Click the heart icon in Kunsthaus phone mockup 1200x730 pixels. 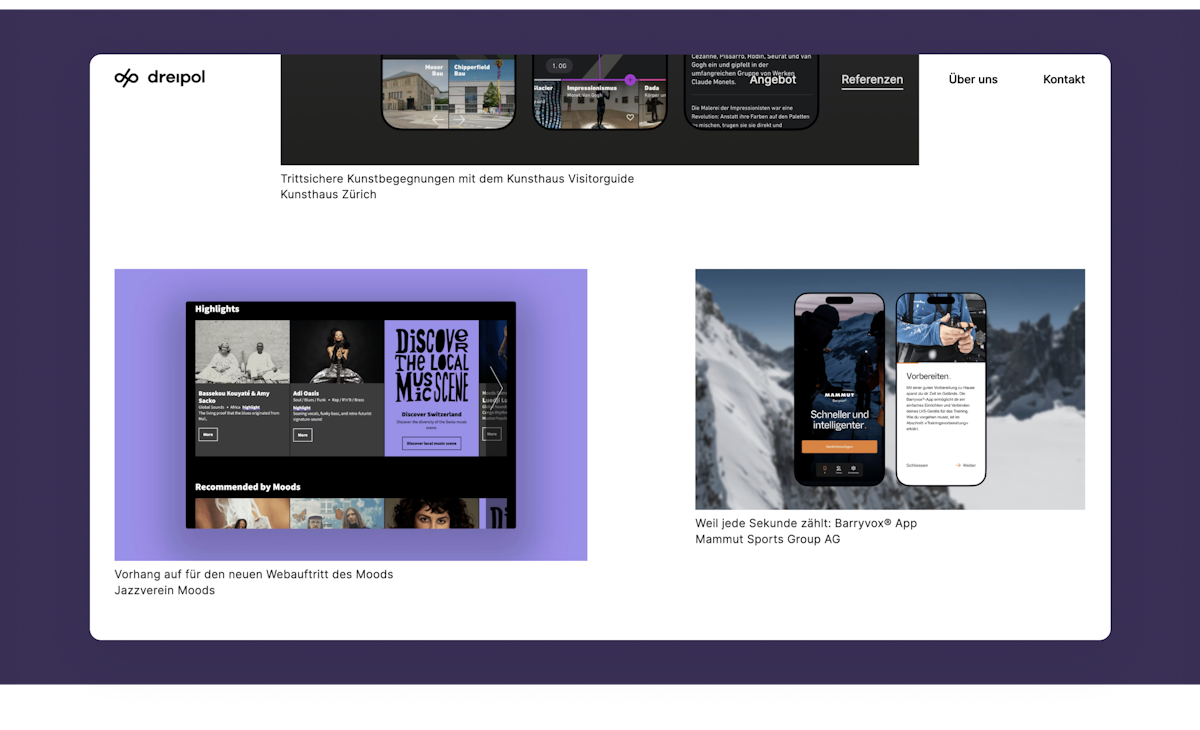[630, 117]
